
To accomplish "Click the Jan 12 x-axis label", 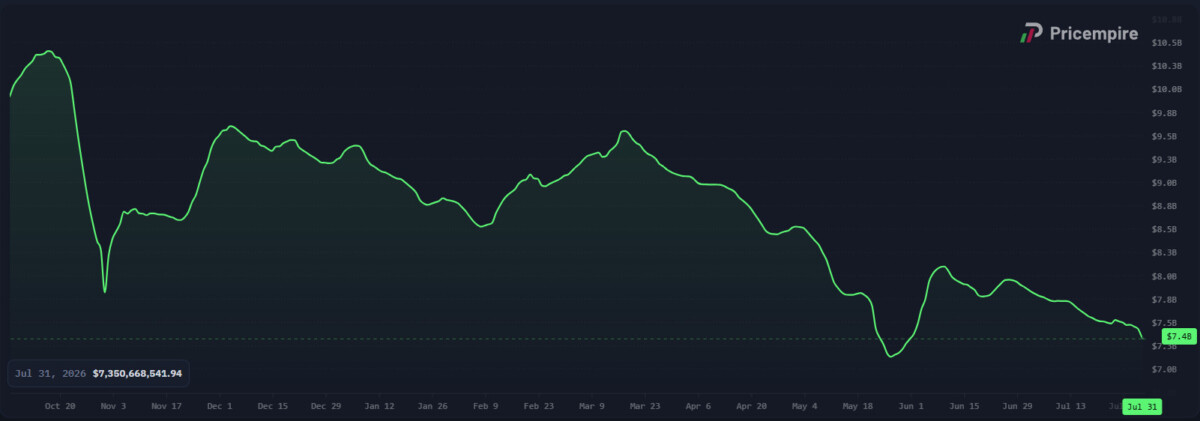I will click(x=379, y=407).
